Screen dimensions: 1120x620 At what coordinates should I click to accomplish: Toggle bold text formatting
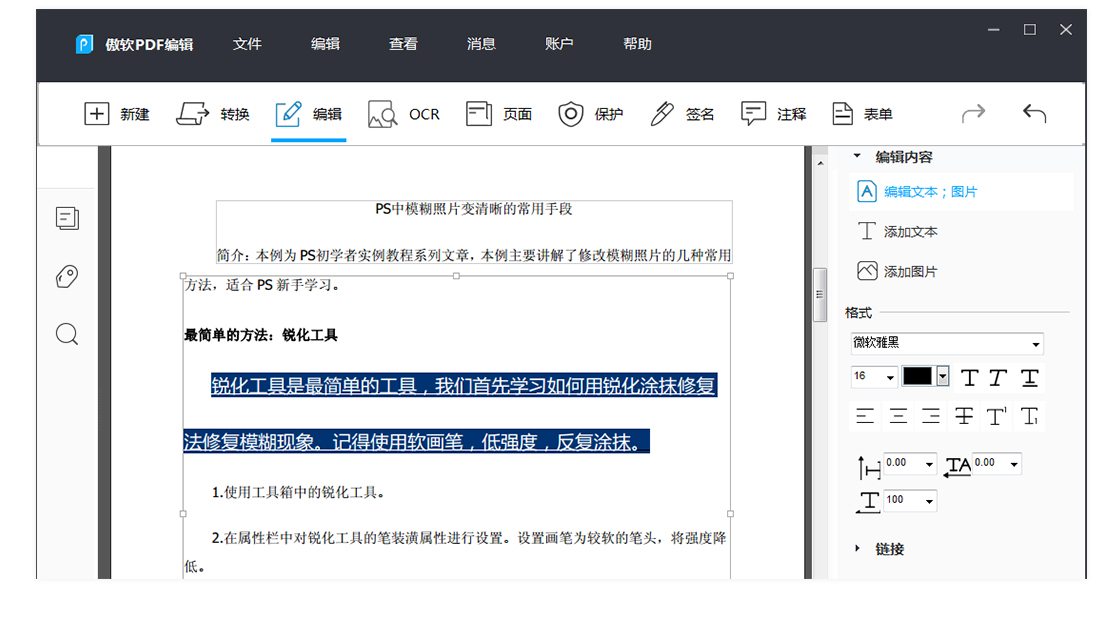969,378
